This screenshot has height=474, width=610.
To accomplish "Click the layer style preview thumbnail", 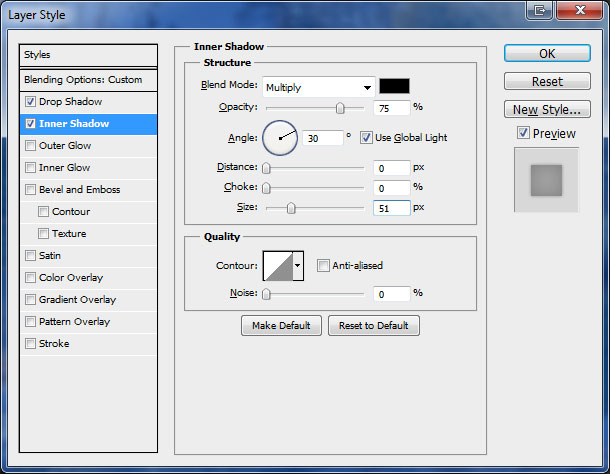I will tap(546, 180).
